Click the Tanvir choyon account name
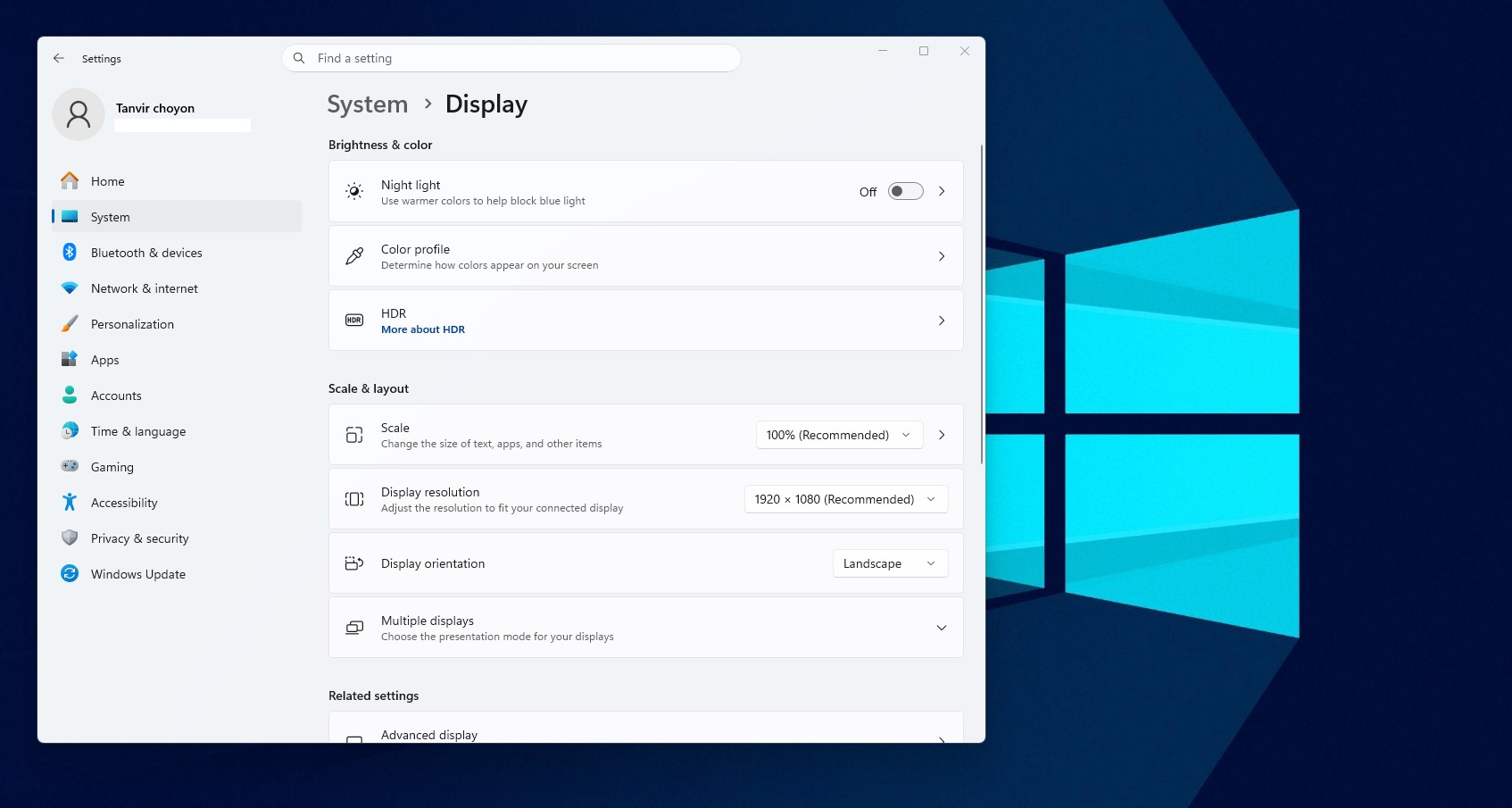 point(155,108)
